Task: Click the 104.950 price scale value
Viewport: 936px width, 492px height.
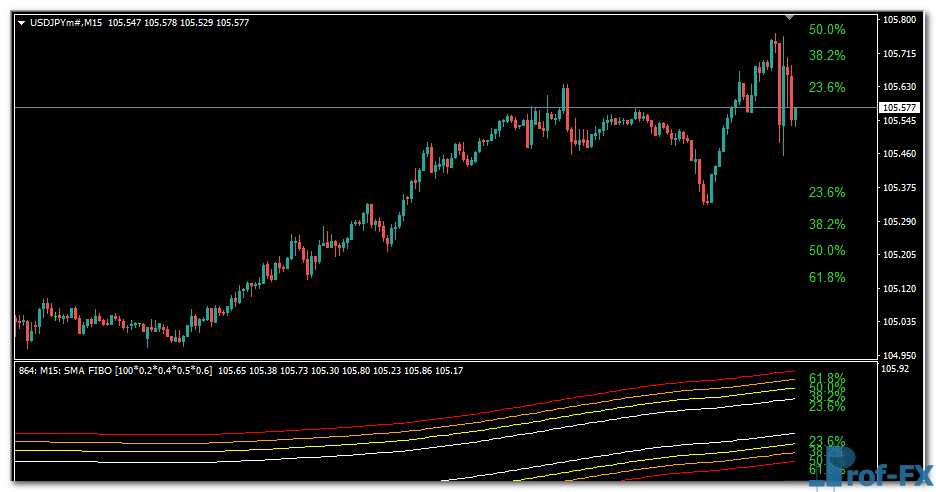Action: [x=897, y=355]
